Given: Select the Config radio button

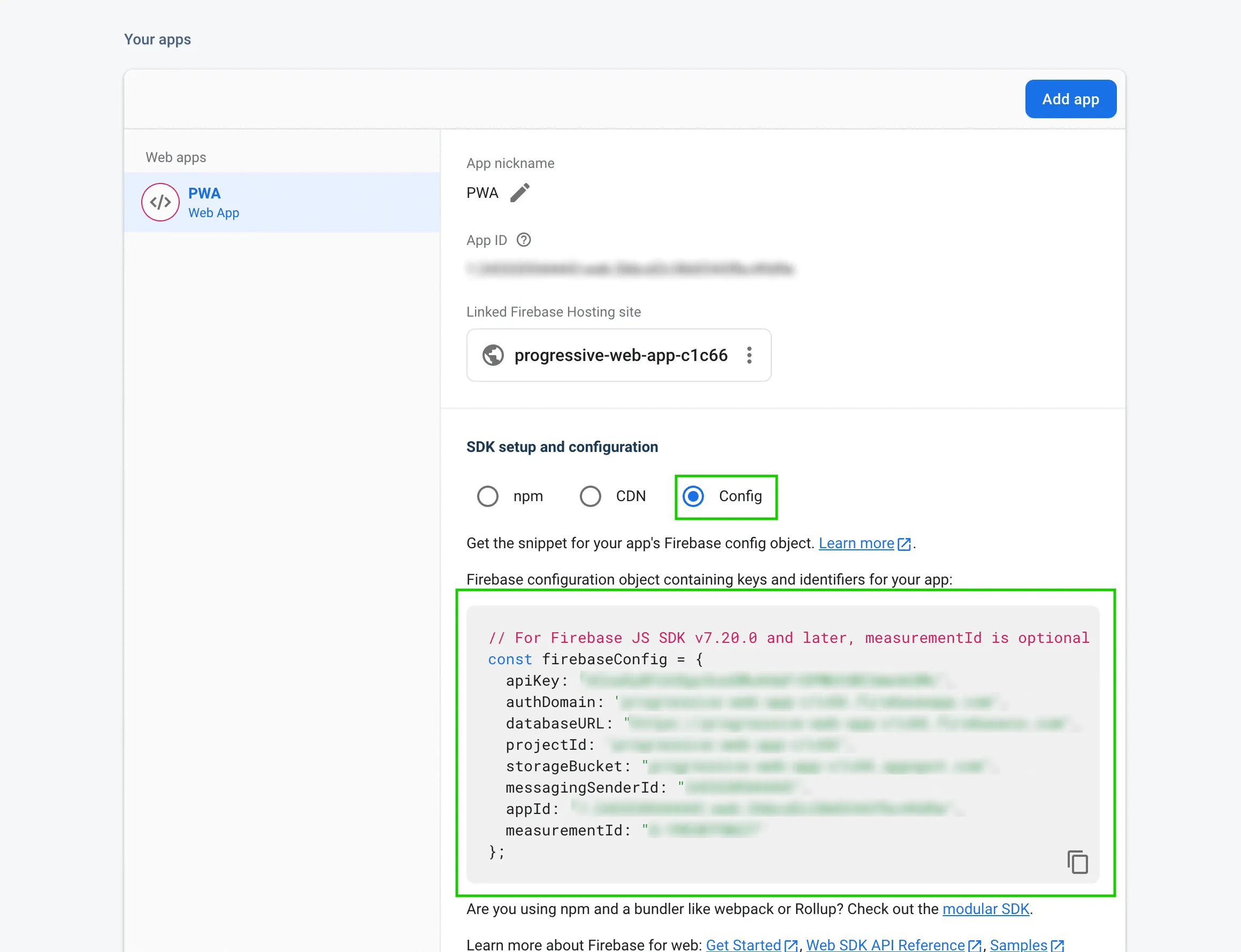Looking at the screenshot, I should point(693,496).
